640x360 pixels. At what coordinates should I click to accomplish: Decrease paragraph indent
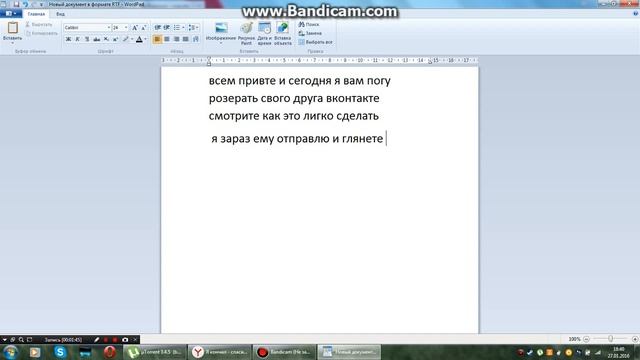point(158,27)
